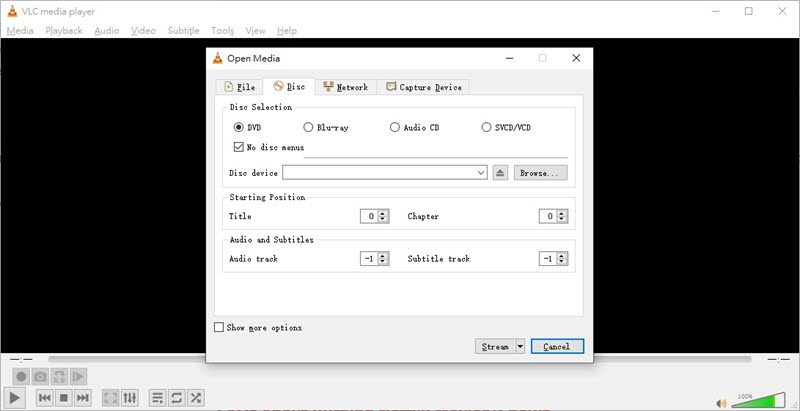Screen dimensions: 800x411
Task: Click VLC cone icon in main title bar
Action: [x=12, y=11]
